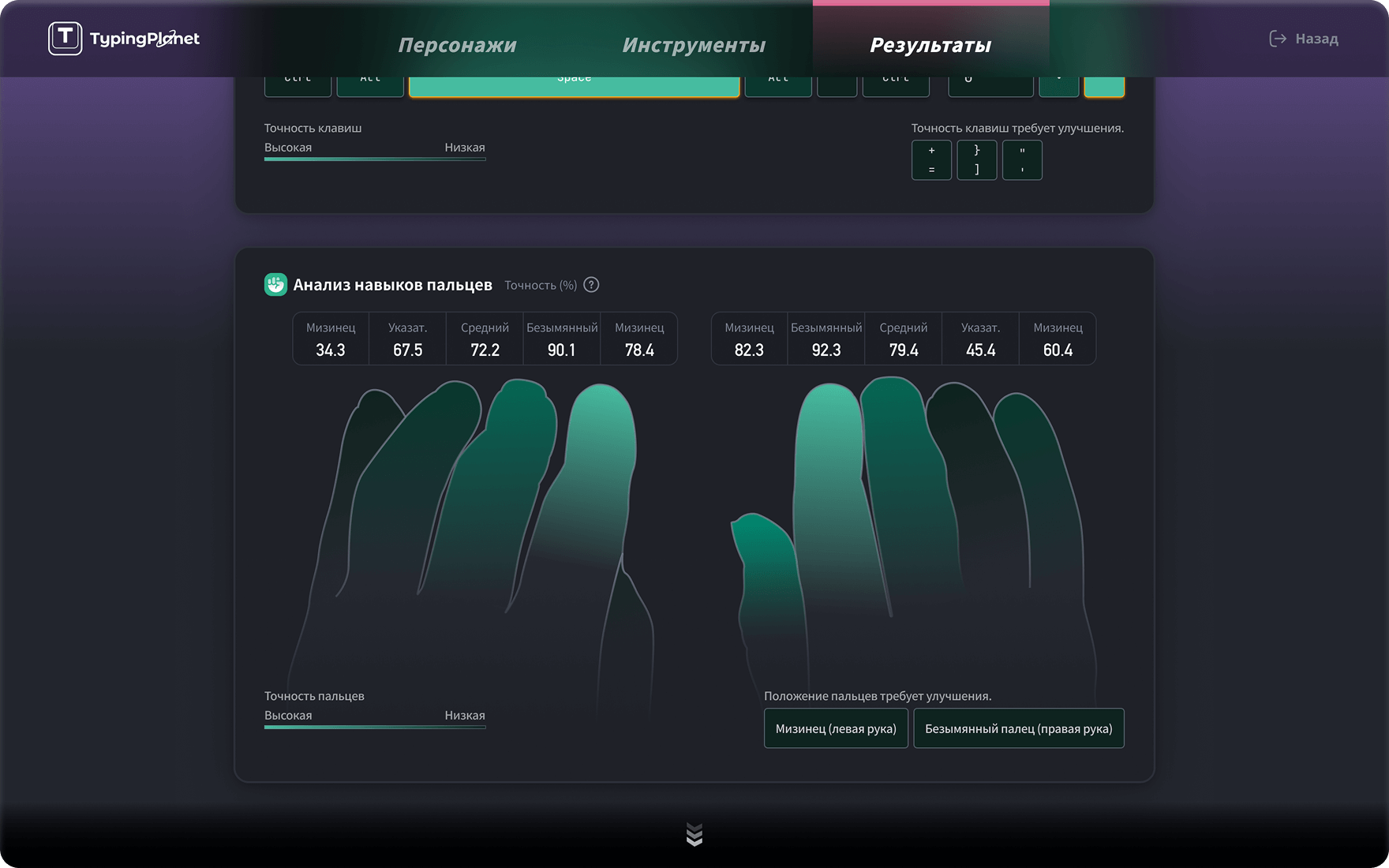
Task: Open the Персонажи tab
Action: click(457, 46)
